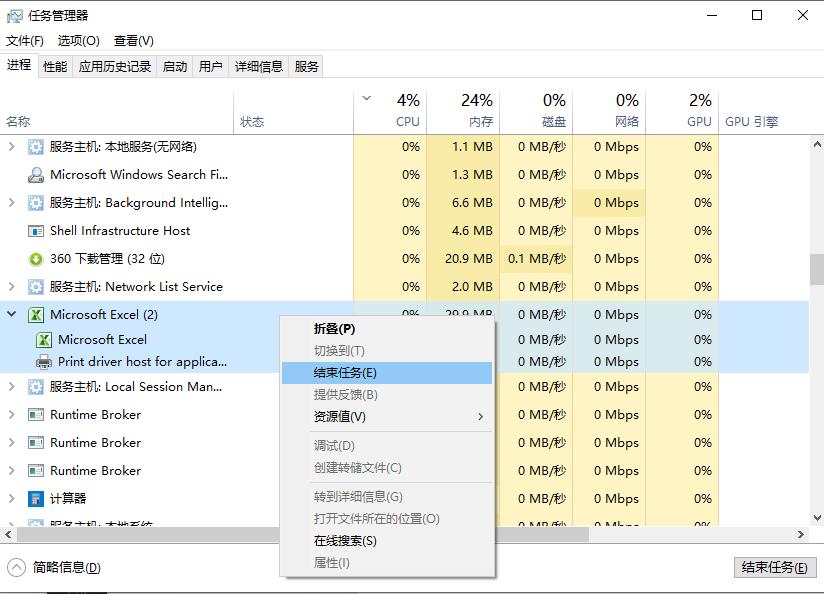Switch to the 详细信息 tab

(x=259, y=66)
